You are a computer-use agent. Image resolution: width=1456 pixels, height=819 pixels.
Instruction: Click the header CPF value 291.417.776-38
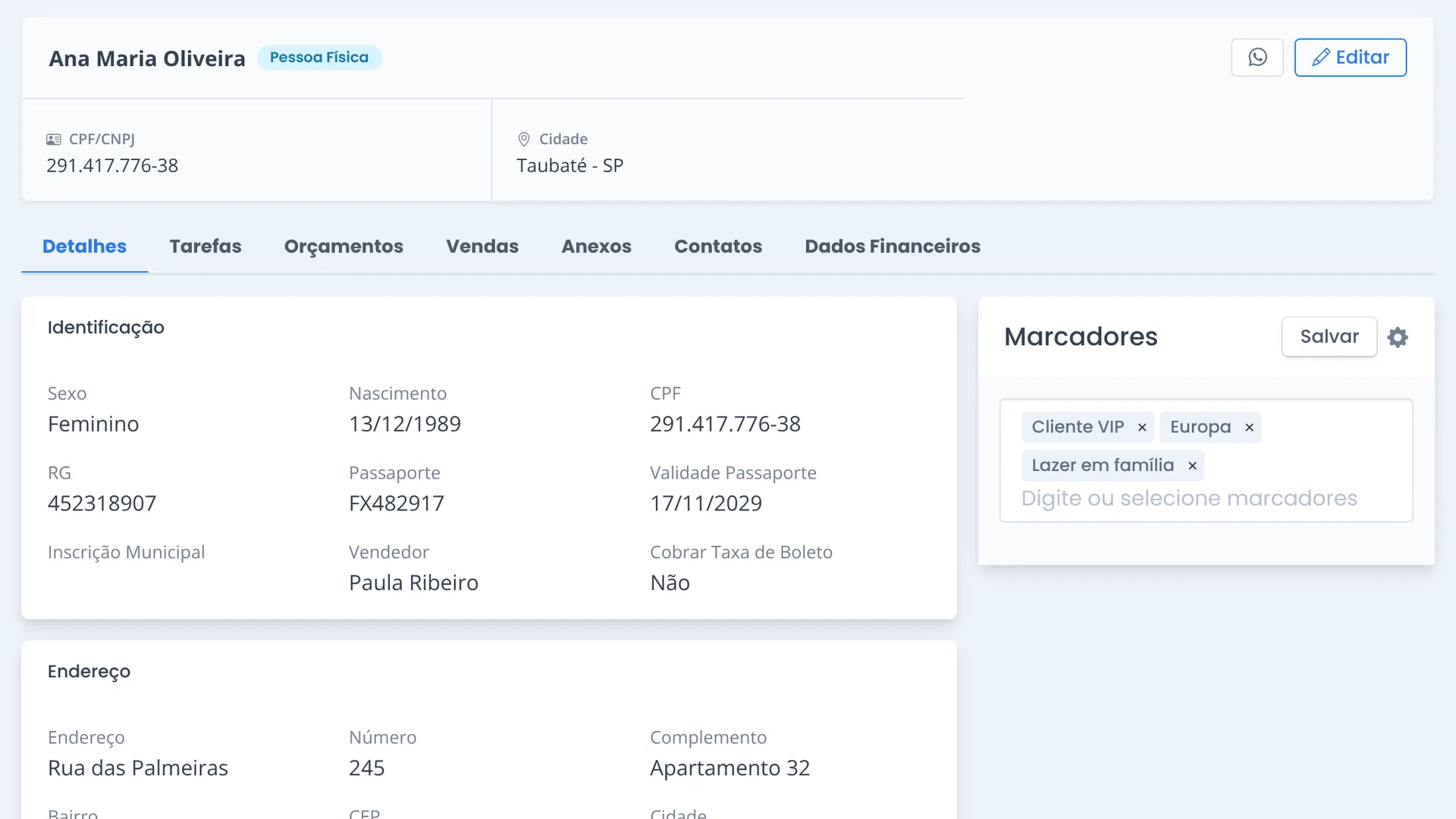(x=112, y=166)
